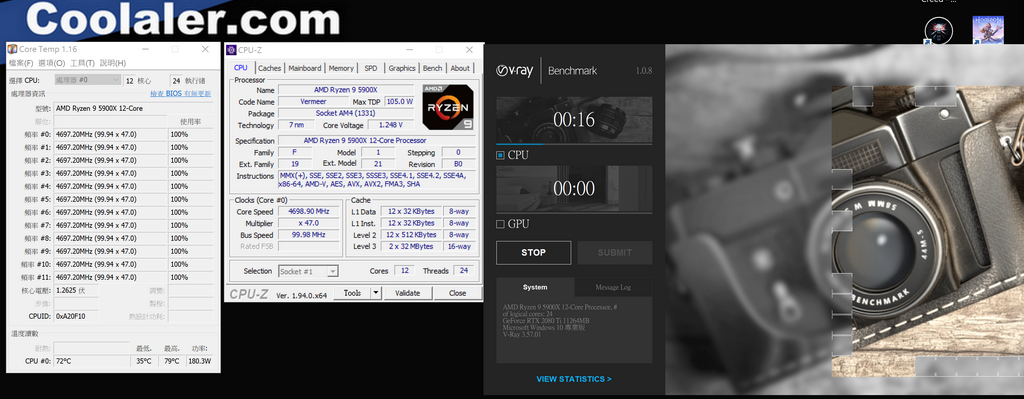
Task: Open the Message Log tab
Action: click(613, 287)
